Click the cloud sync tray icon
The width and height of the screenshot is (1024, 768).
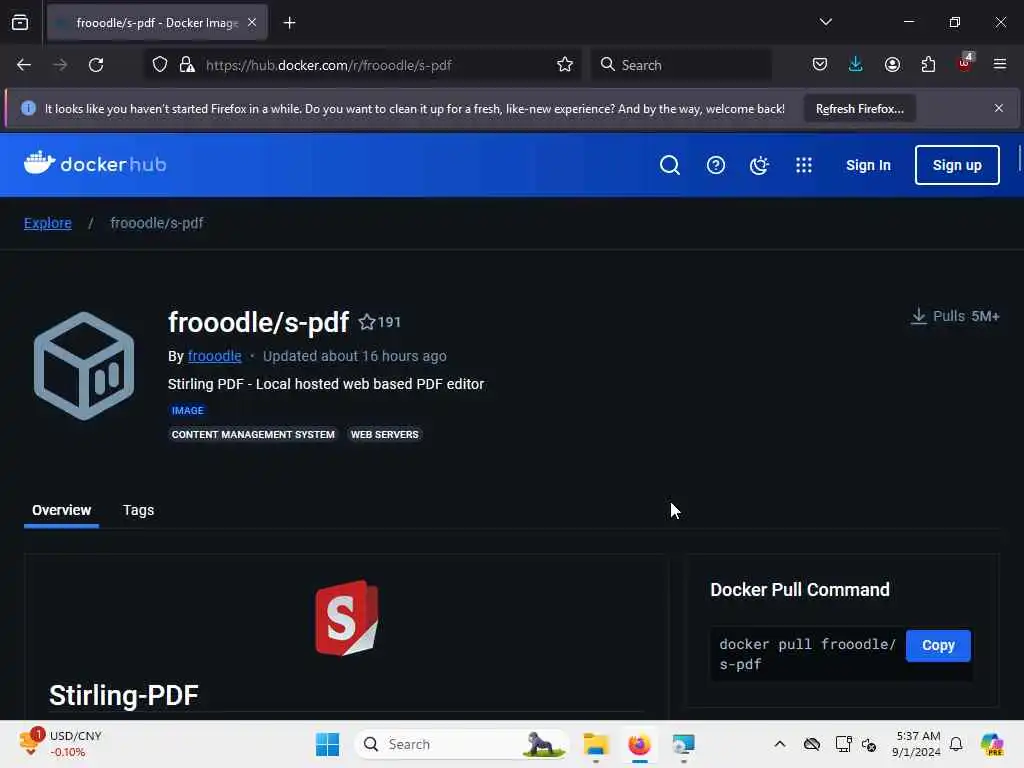click(812, 744)
